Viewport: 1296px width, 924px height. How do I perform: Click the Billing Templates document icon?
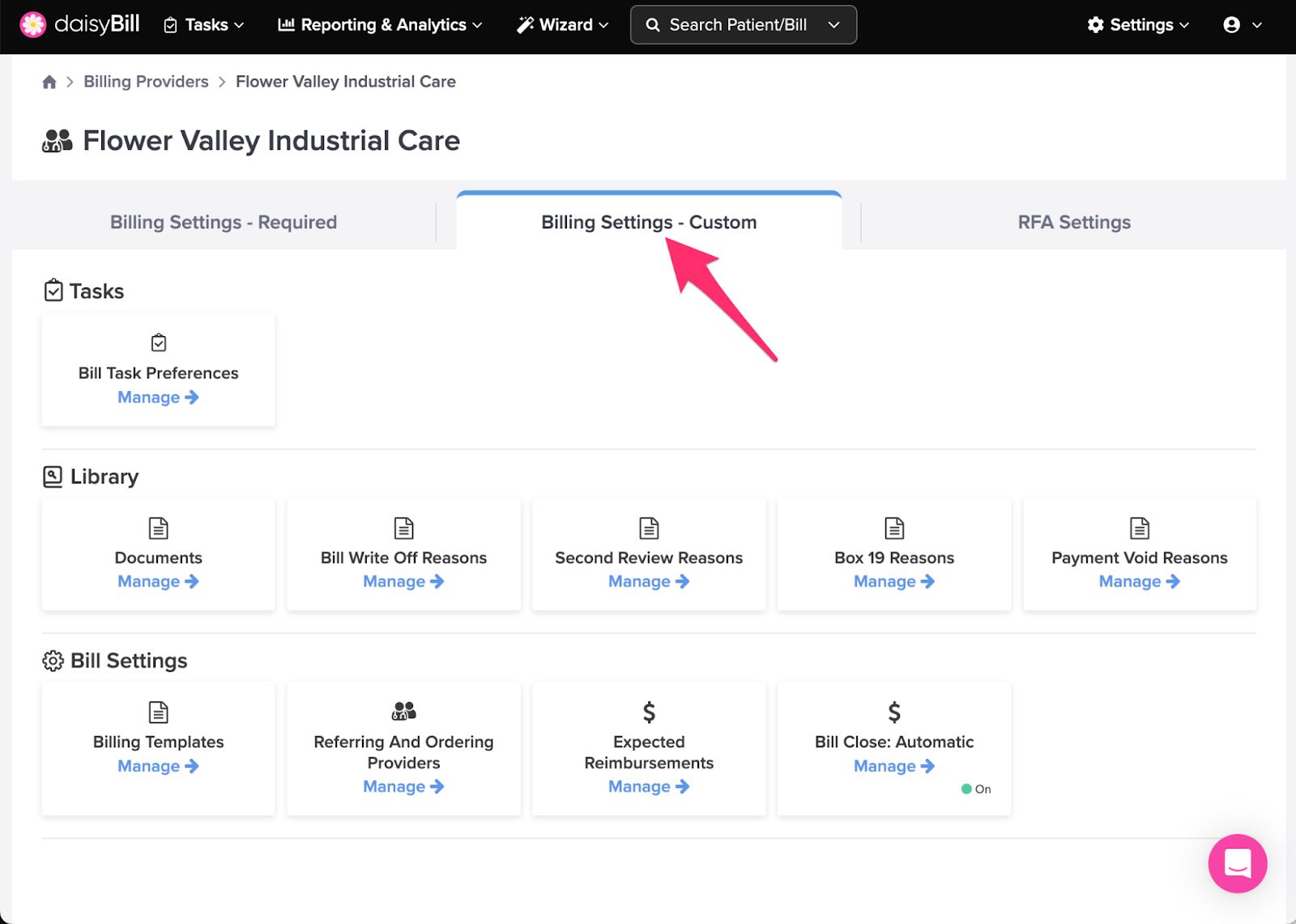pos(159,712)
